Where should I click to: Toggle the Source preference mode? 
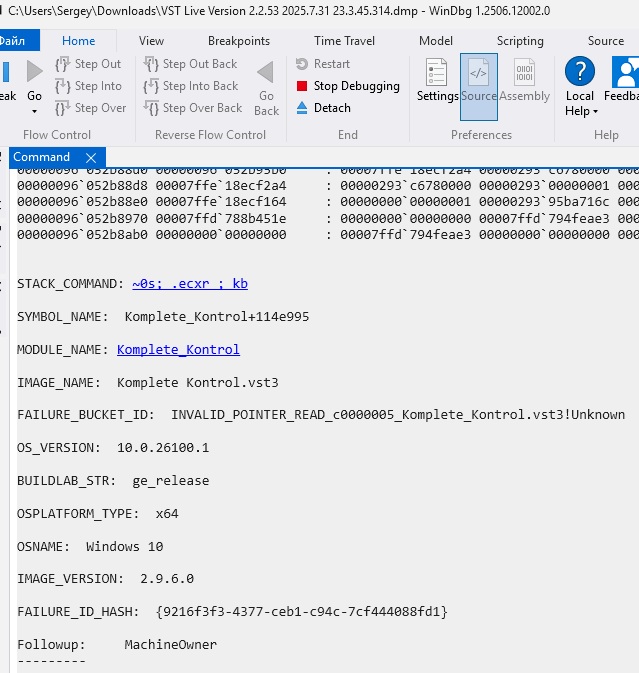coord(479,87)
